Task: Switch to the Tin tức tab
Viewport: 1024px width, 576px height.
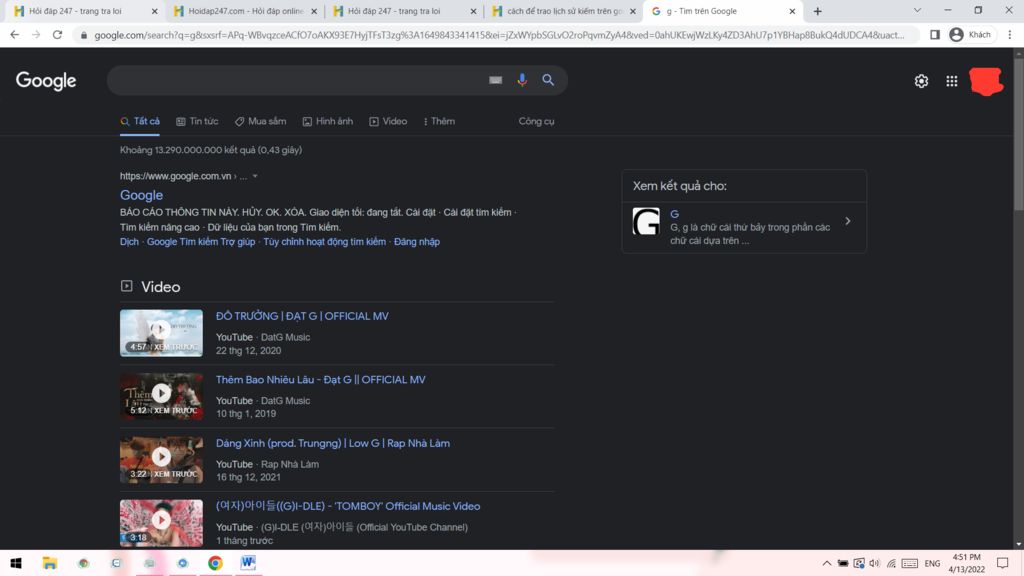Action: tap(197, 121)
